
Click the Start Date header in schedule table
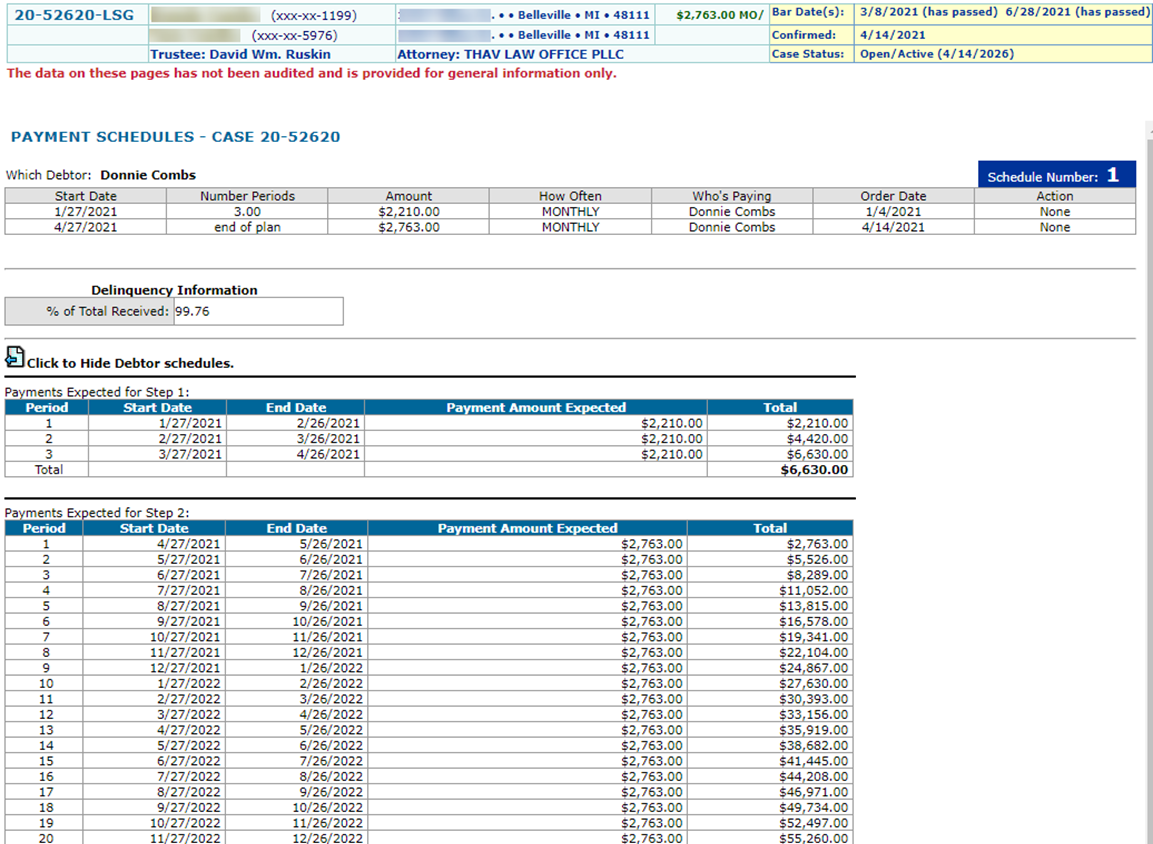tap(85, 196)
